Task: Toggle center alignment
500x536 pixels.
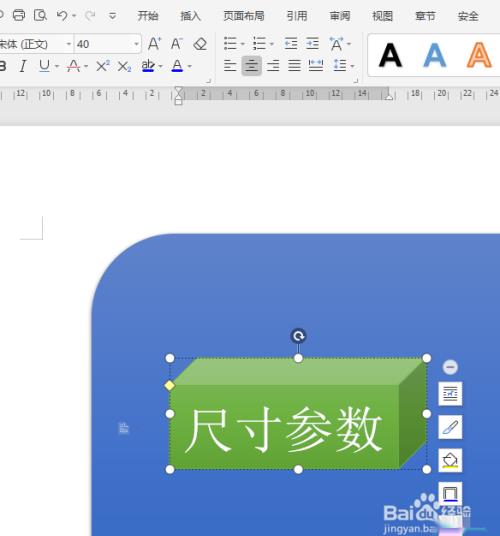Action: point(252,66)
